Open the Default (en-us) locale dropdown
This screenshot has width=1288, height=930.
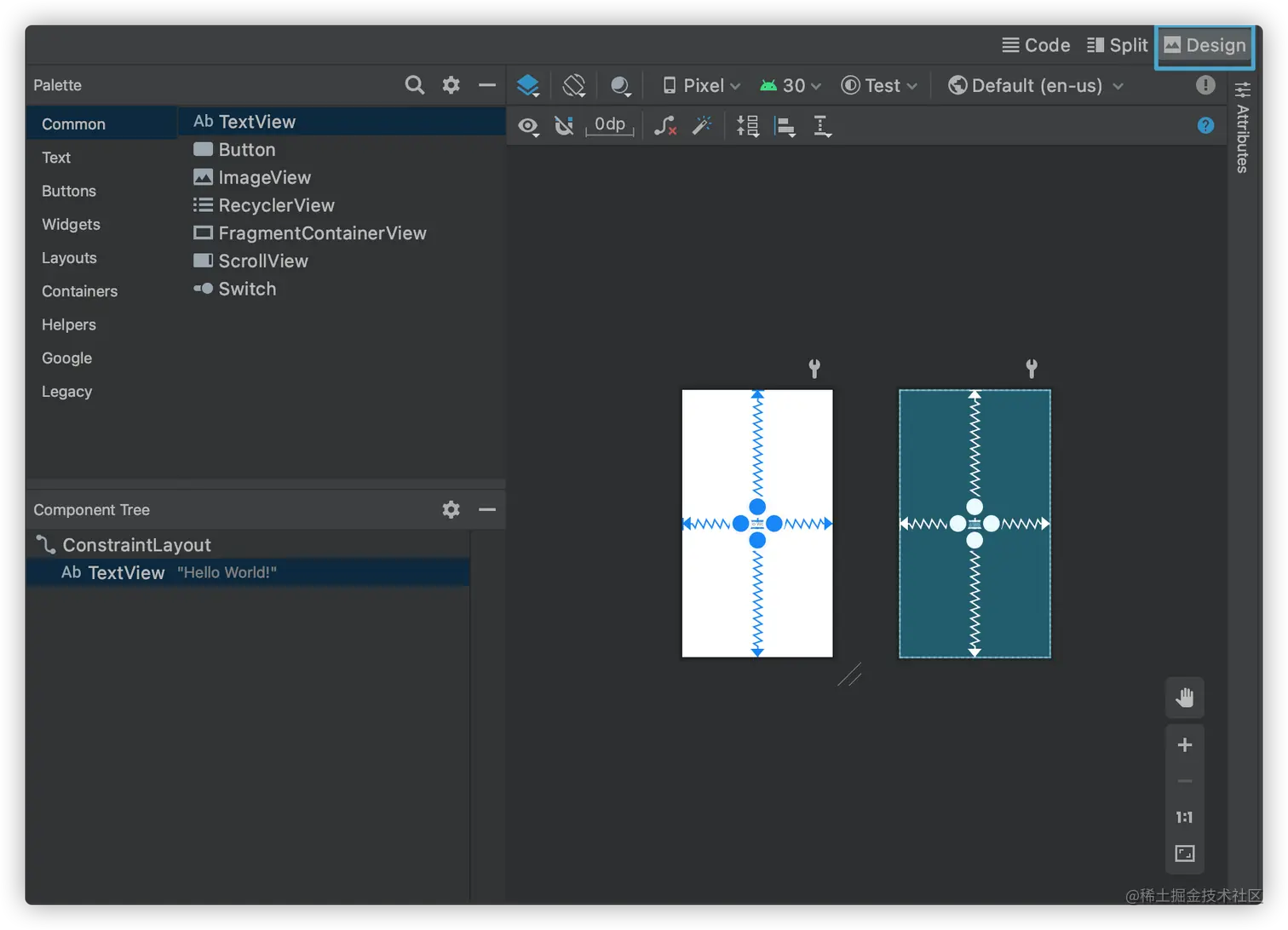click(x=1036, y=86)
